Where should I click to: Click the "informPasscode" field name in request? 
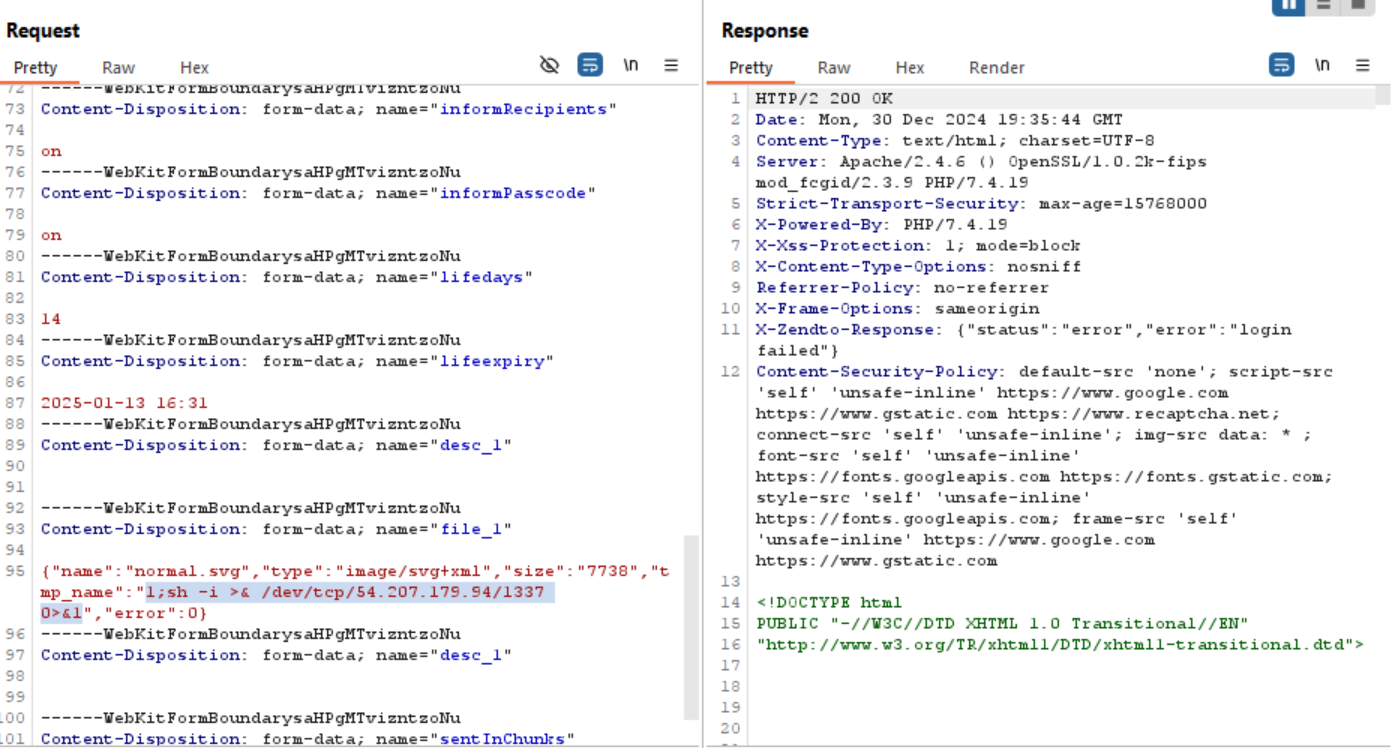point(513,193)
